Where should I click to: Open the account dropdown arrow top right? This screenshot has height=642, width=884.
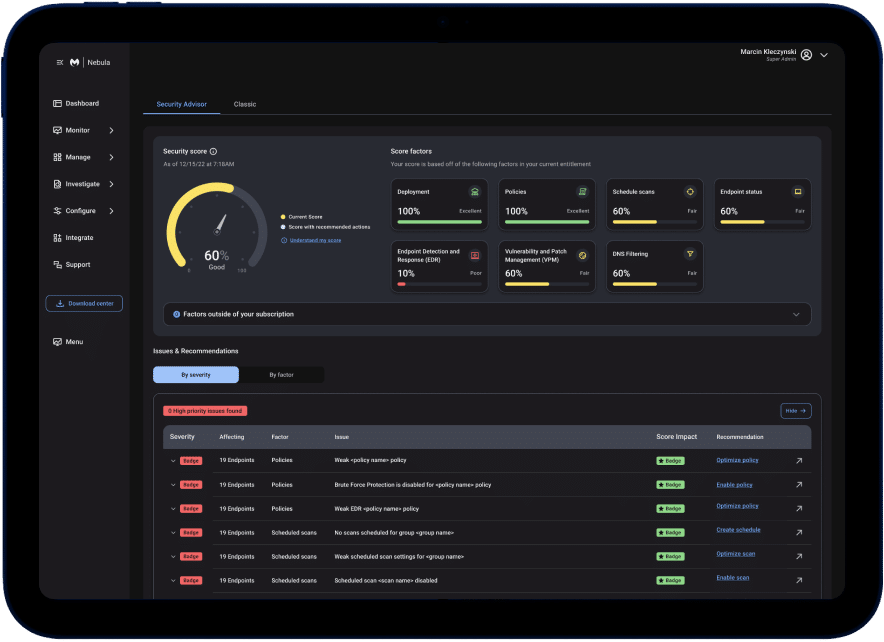823,55
